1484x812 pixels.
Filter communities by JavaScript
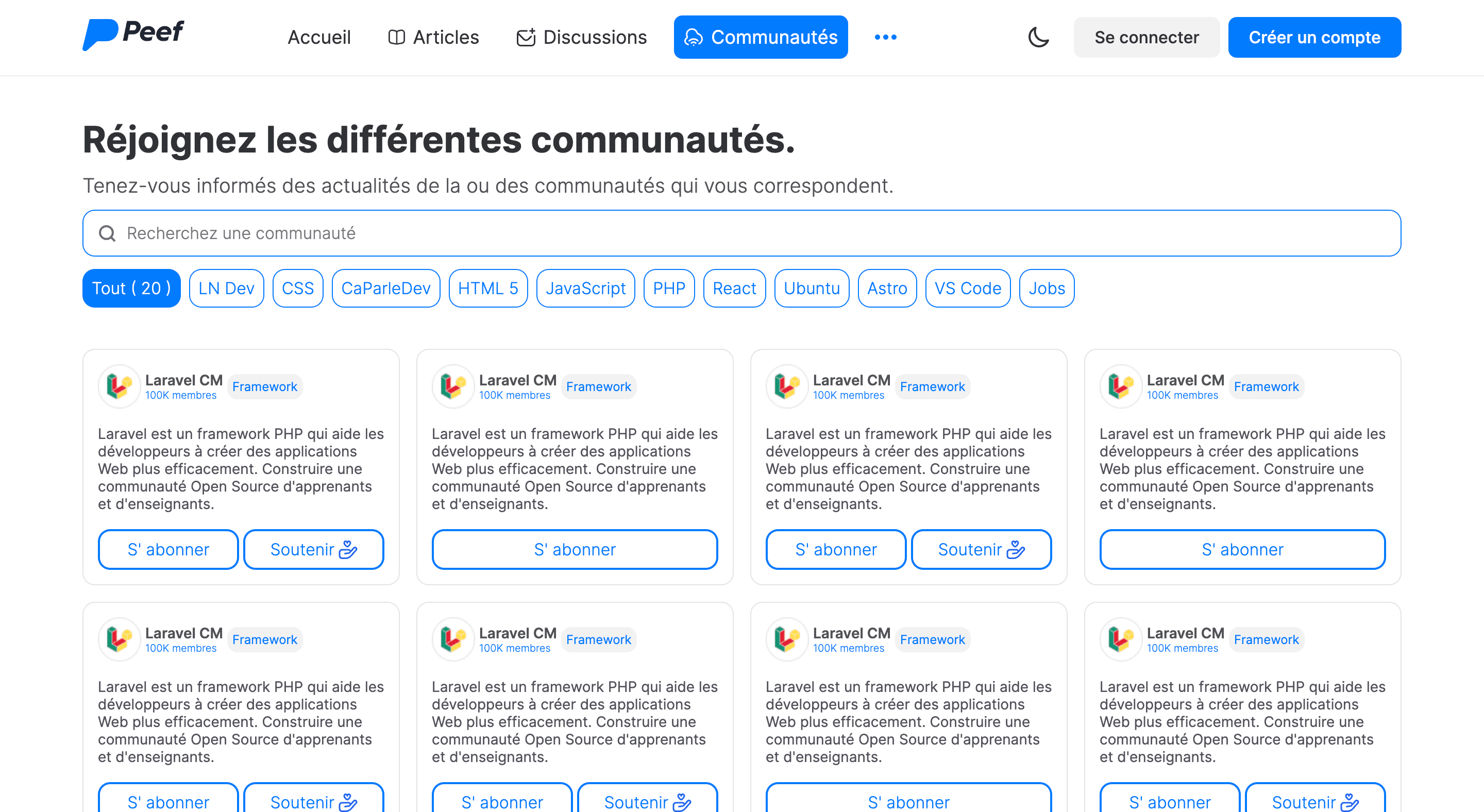585,289
